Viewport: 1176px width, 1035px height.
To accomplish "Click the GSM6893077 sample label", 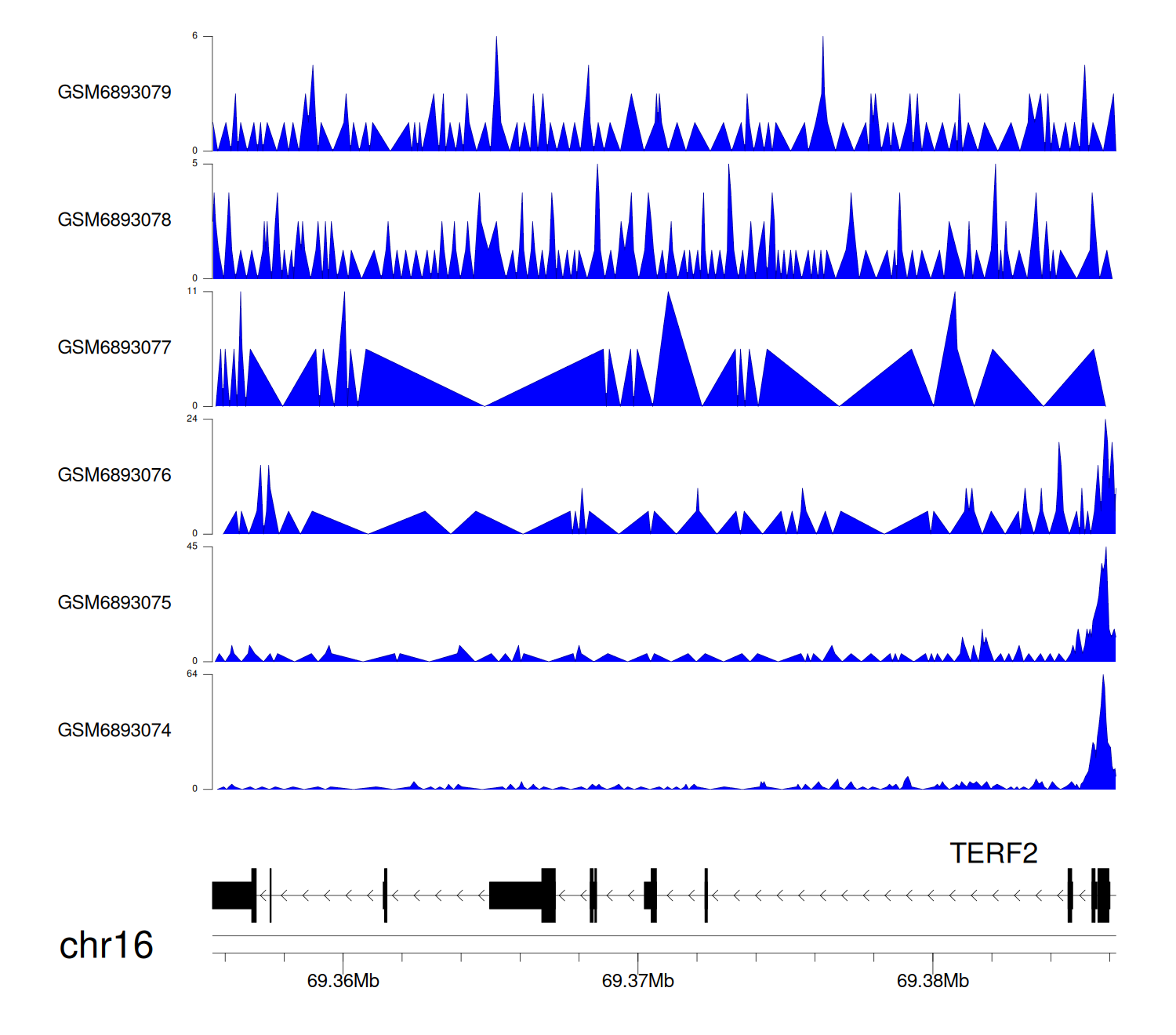I will (114, 348).
